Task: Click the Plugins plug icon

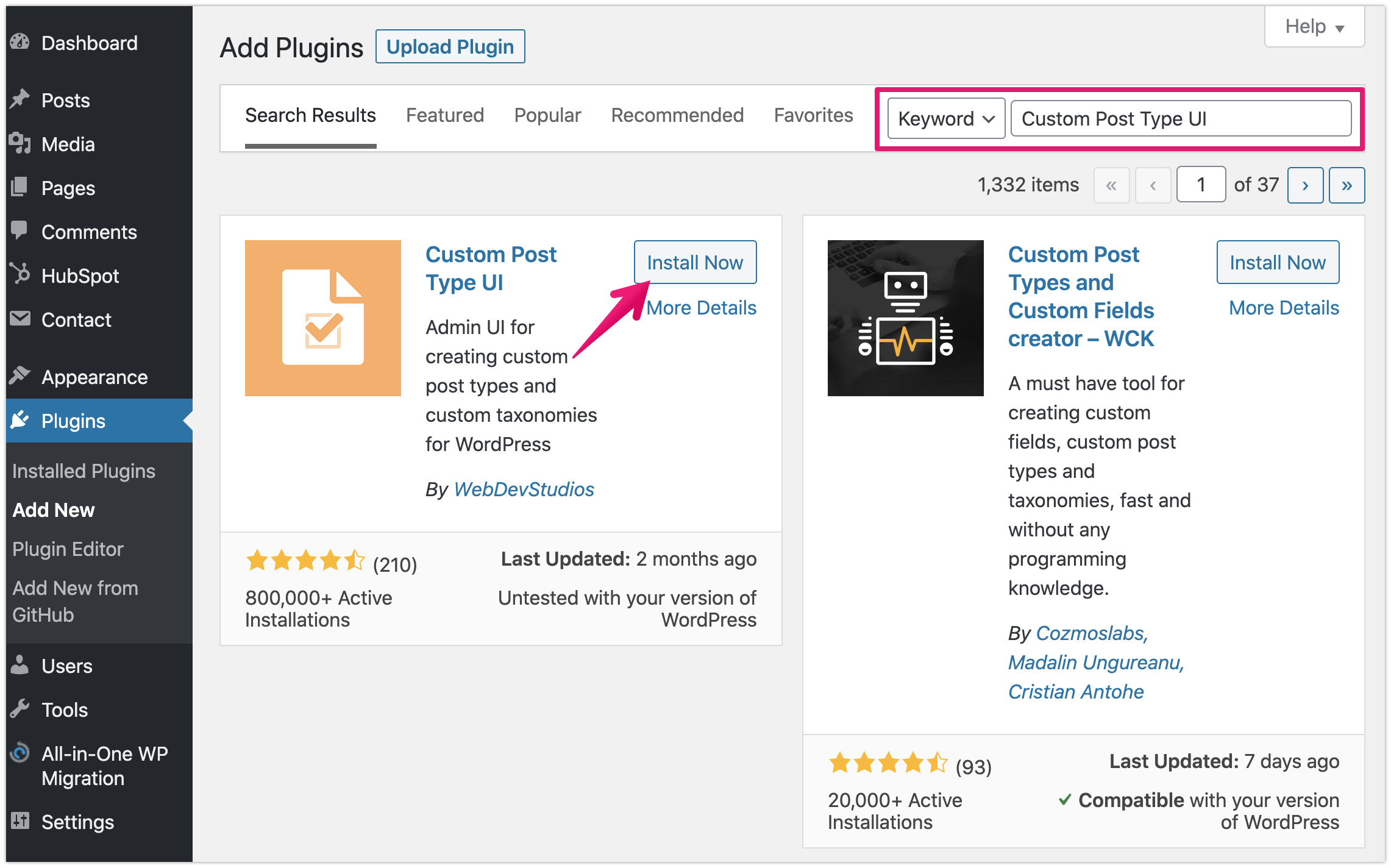Action: tap(20, 420)
